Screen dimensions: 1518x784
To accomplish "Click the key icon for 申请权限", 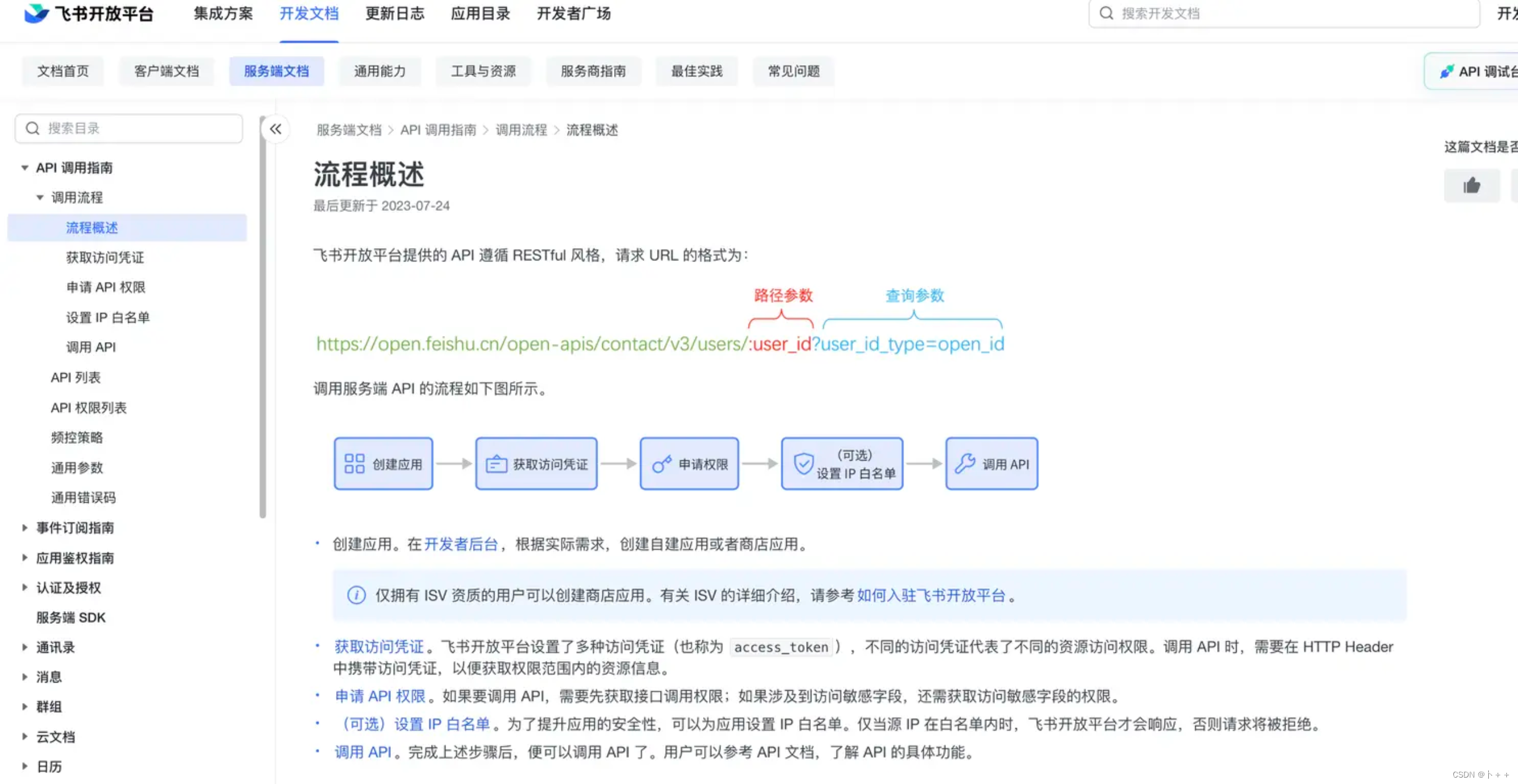I will click(661, 464).
